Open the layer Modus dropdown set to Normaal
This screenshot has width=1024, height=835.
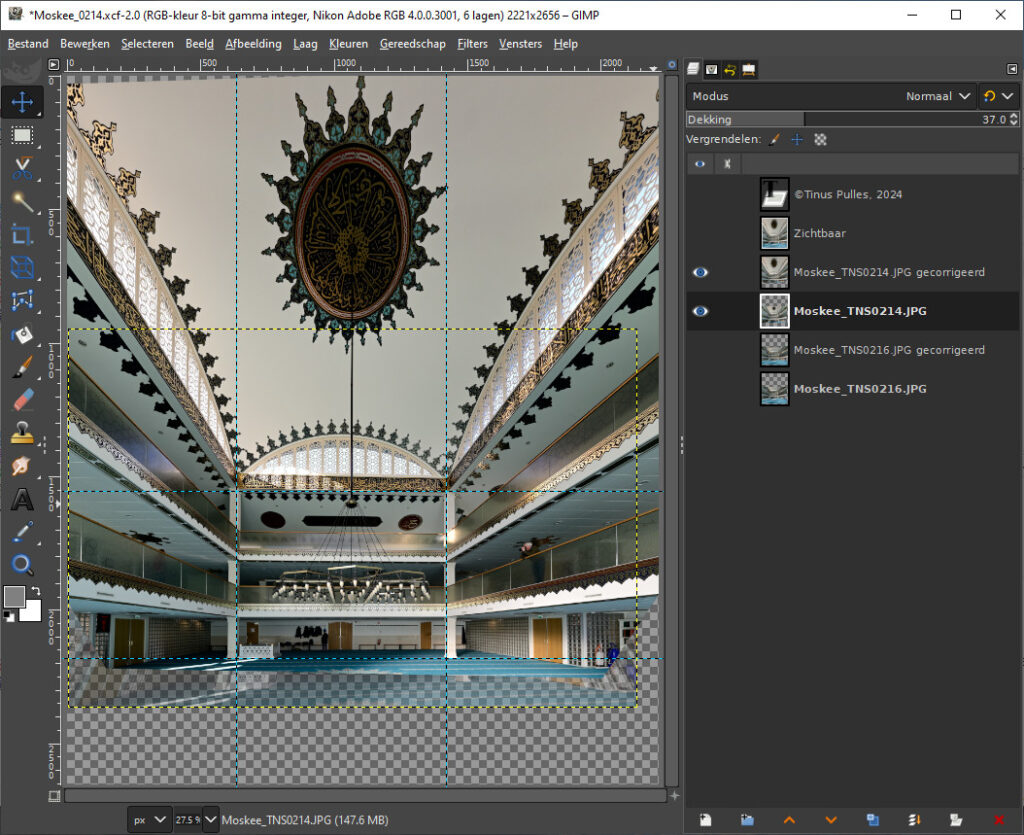[938, 96]
